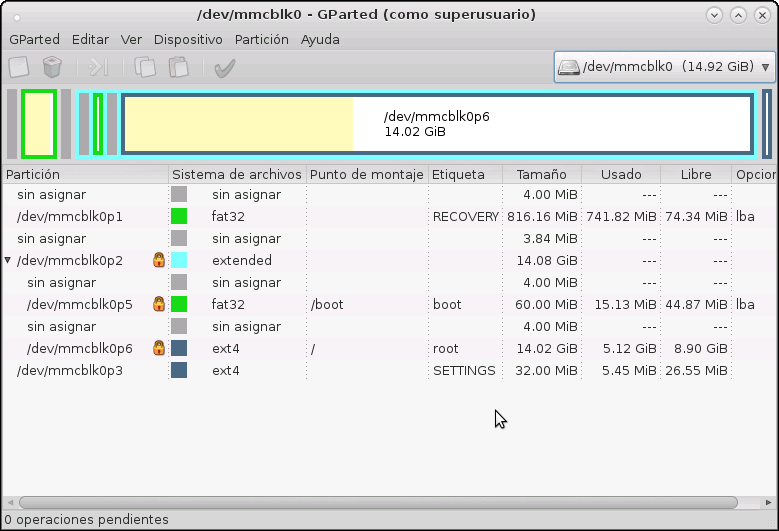Click the Copy partition toolbar icon
The width and height of the screenshot is (779, 531).
[145, 67]
